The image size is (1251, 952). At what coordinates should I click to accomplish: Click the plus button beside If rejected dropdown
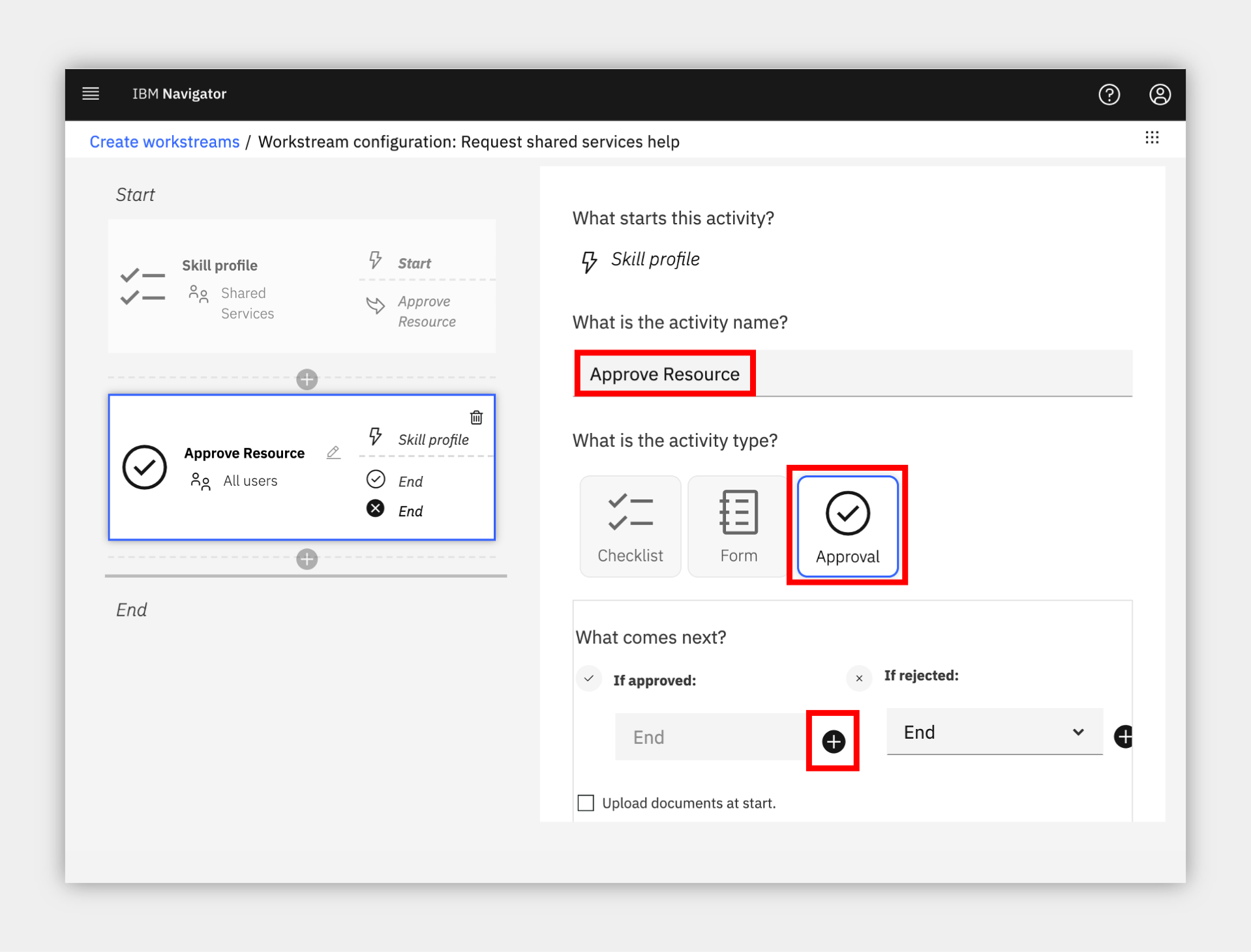(1124, 736)
